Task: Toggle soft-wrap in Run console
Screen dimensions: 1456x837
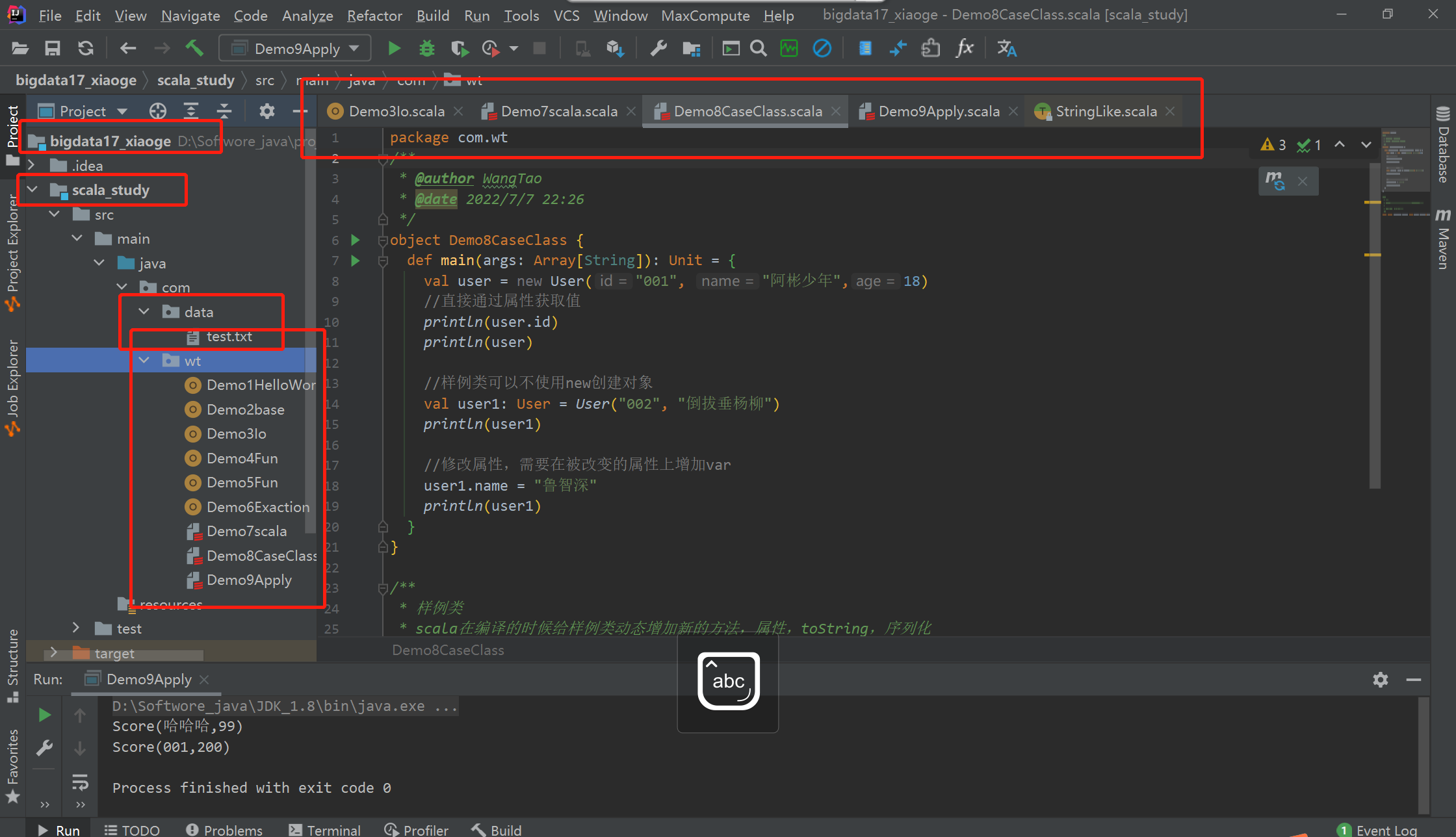Action: [x=80, y=782]
